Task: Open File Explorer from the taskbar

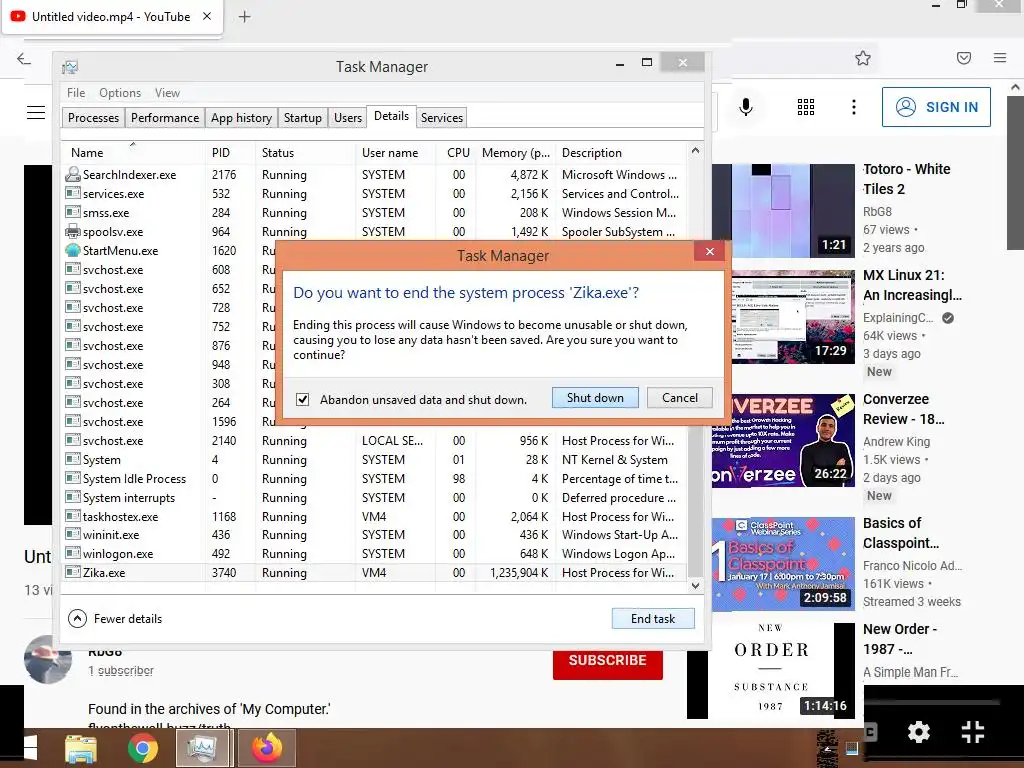Action: [x=81, y=748]
